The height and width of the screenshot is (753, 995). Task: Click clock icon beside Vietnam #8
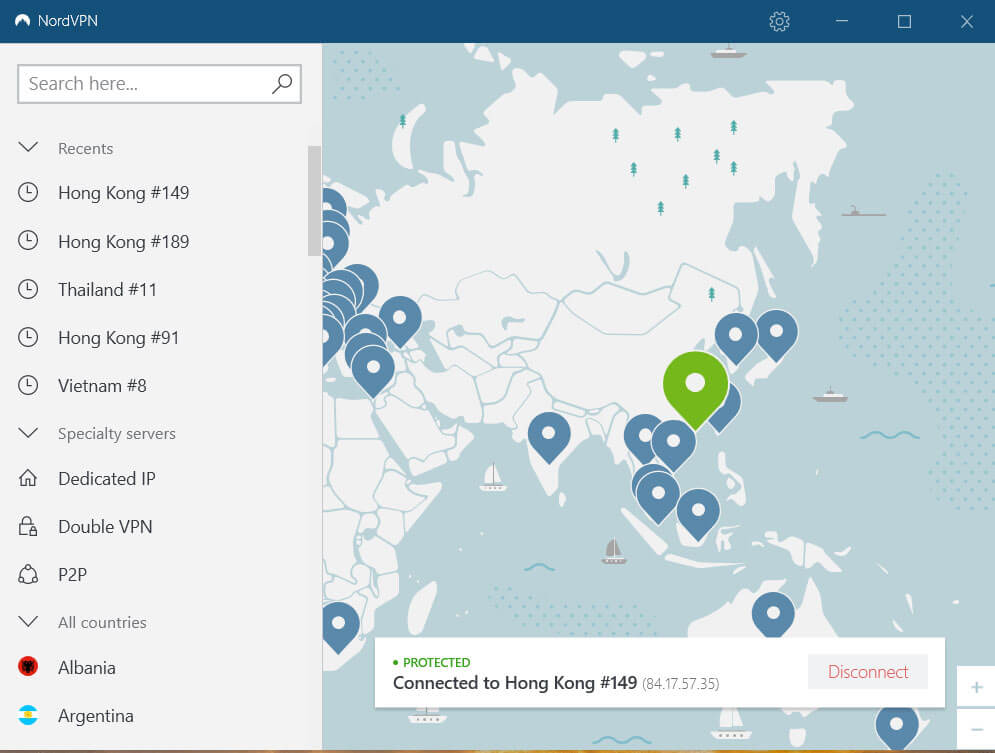(28, 385)
